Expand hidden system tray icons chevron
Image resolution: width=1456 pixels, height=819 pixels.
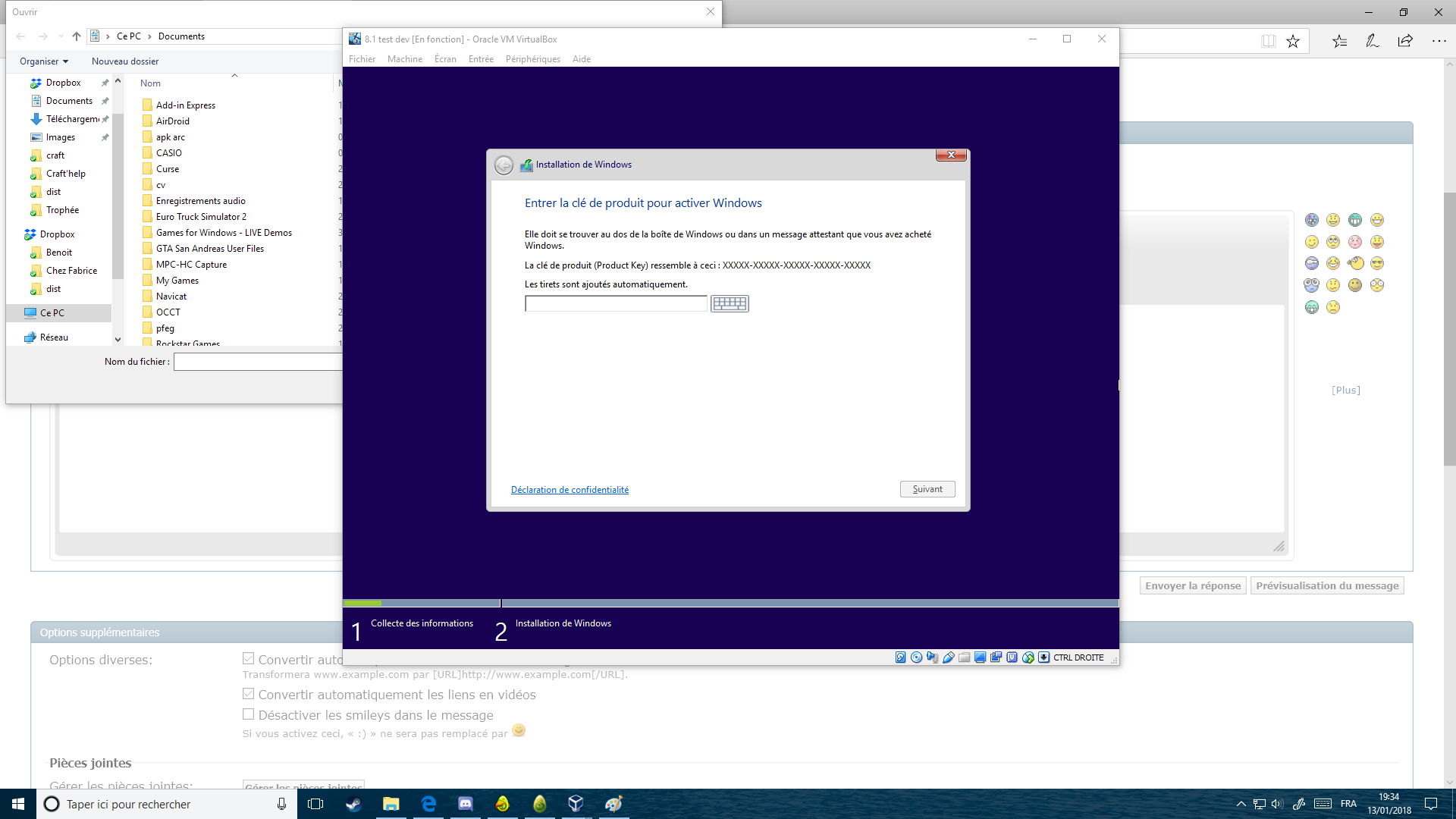coord(1241,804)
